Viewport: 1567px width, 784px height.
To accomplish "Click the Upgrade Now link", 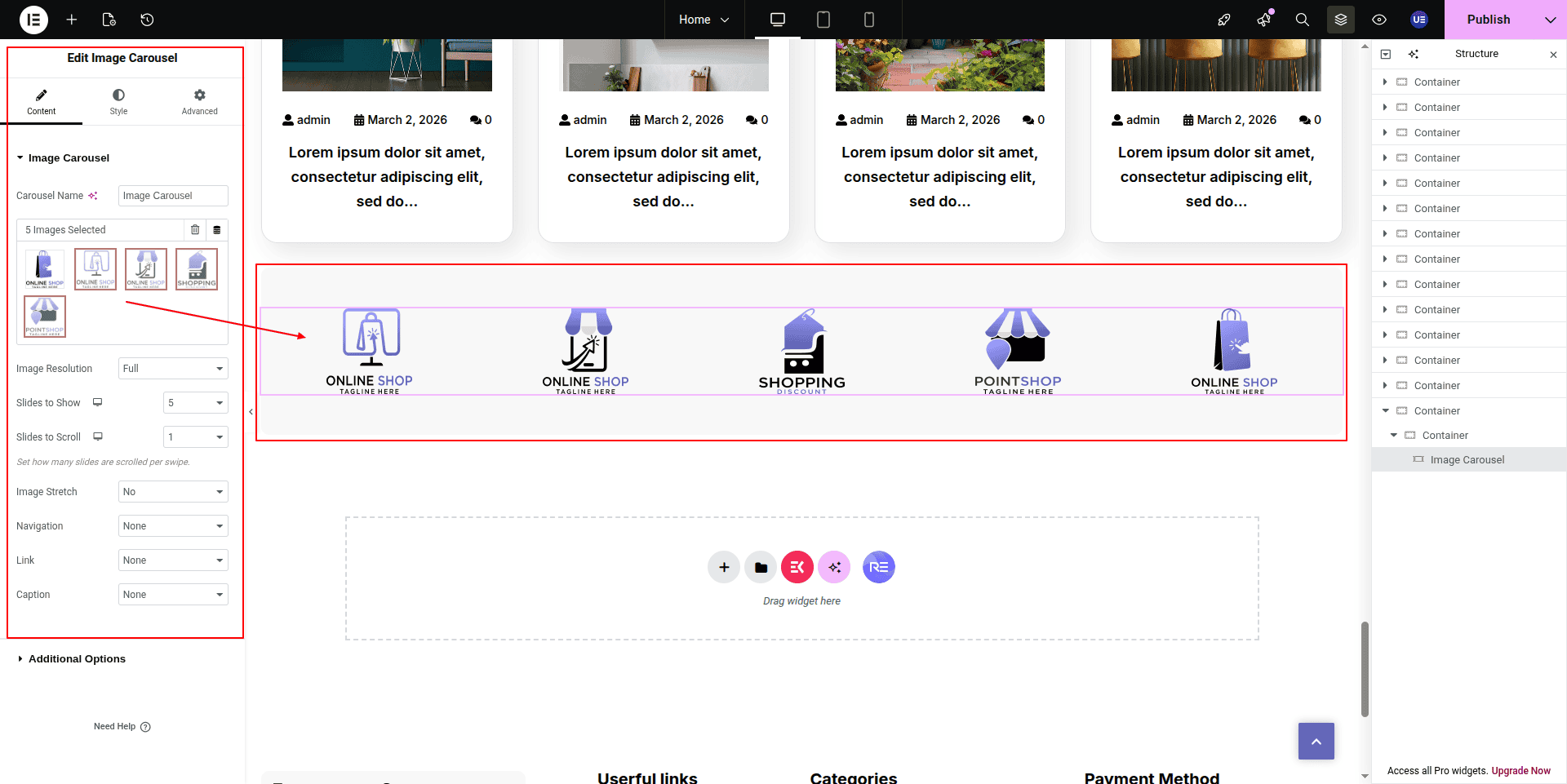I will coord(1520,771).
